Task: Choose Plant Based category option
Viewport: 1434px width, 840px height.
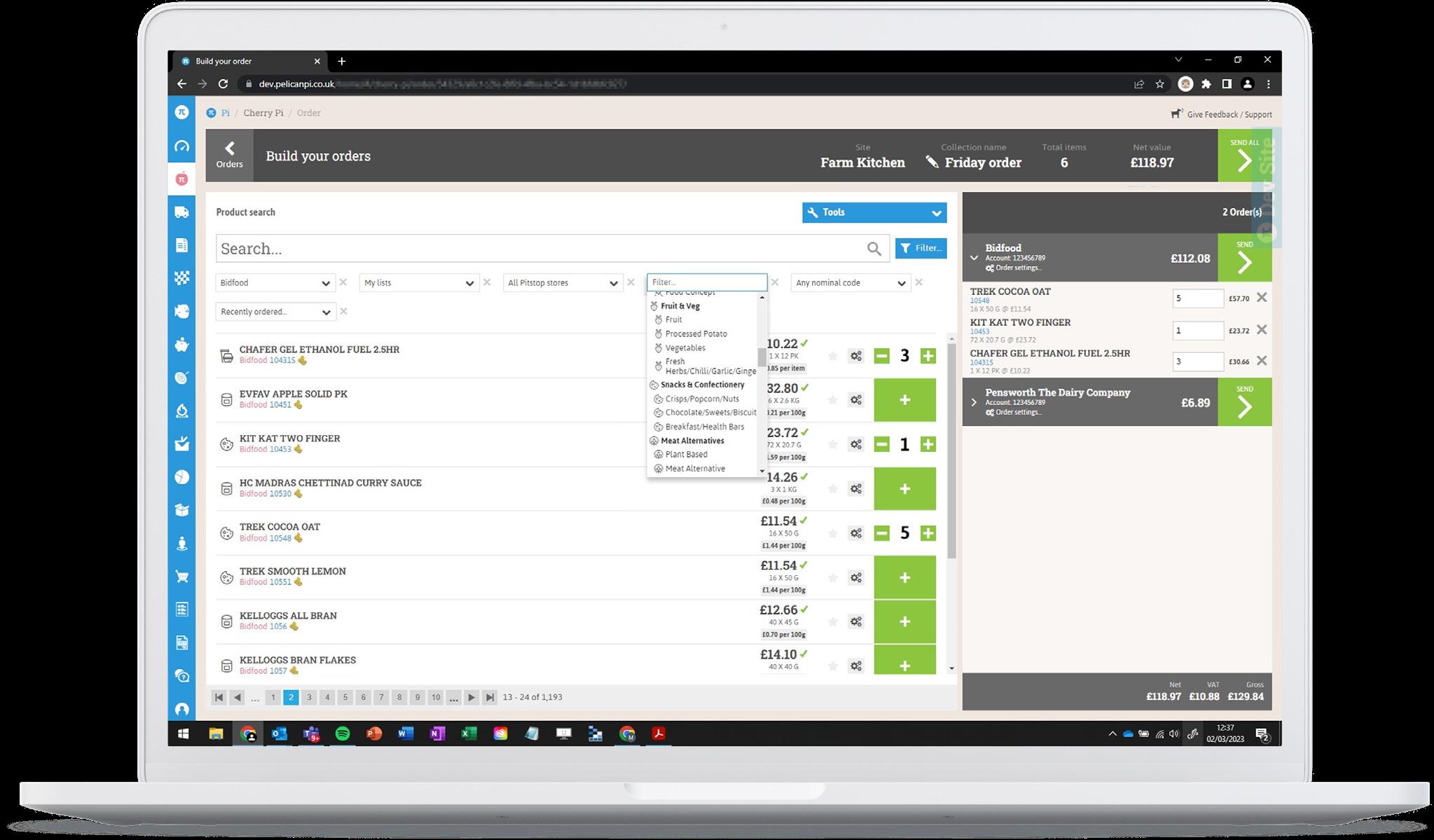Action: tap(686, 455)
